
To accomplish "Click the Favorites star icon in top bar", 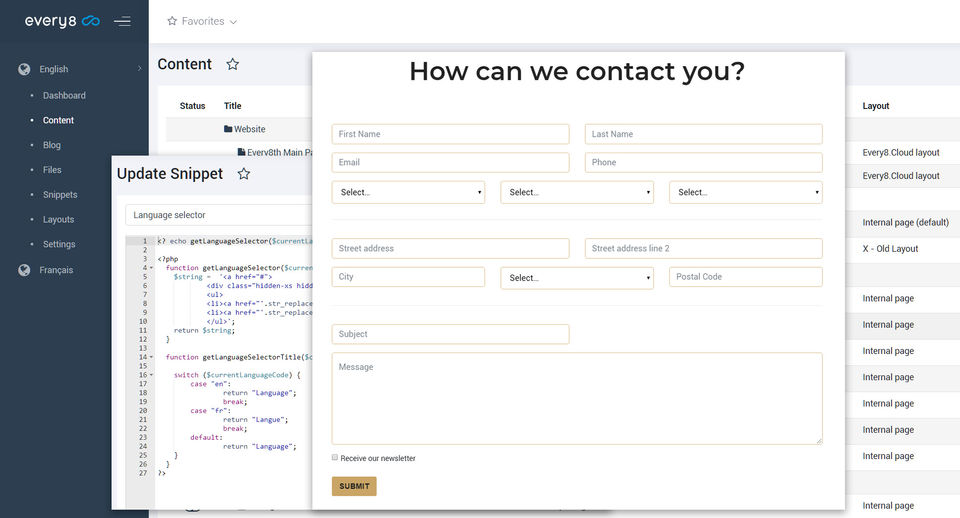I will [172, 21].
